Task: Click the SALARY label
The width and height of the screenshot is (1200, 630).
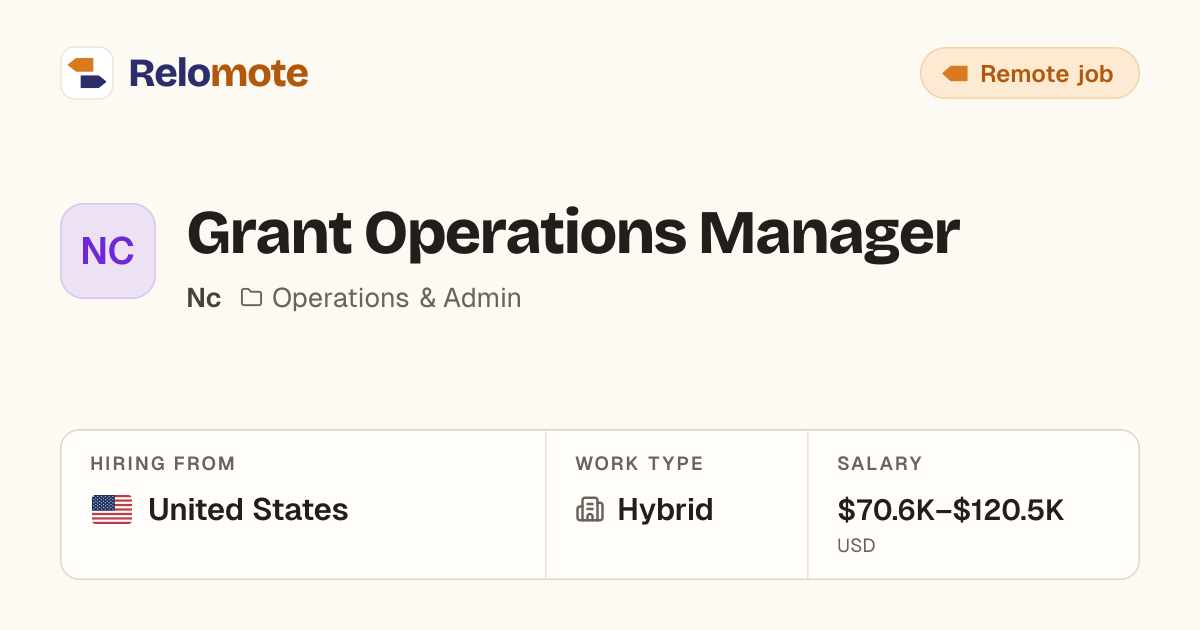Action: click(880, 464)
